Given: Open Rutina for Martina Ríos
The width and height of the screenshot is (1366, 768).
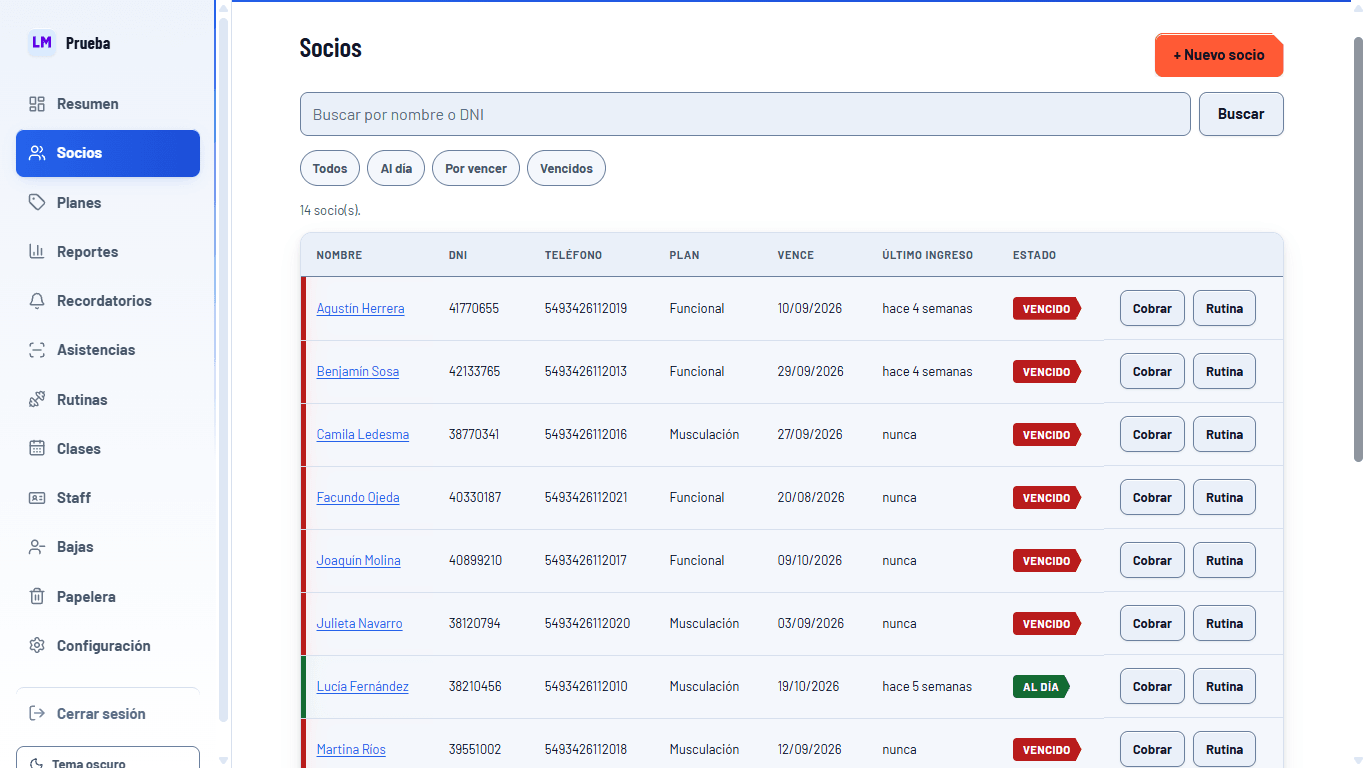Looking at the screenshot, I should pyautogui.click(x=1224, y=749).
